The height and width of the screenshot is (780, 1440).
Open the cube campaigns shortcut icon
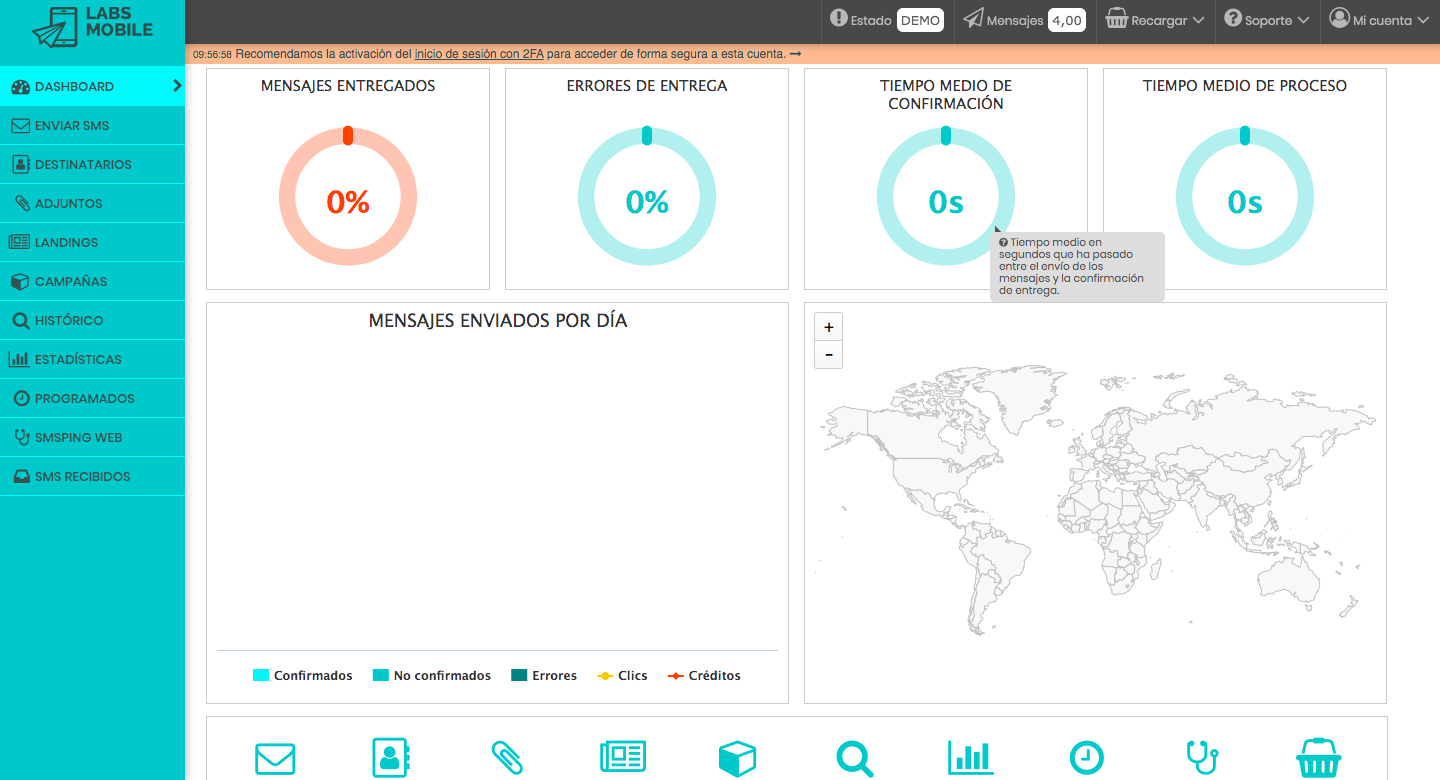(738, 759)
